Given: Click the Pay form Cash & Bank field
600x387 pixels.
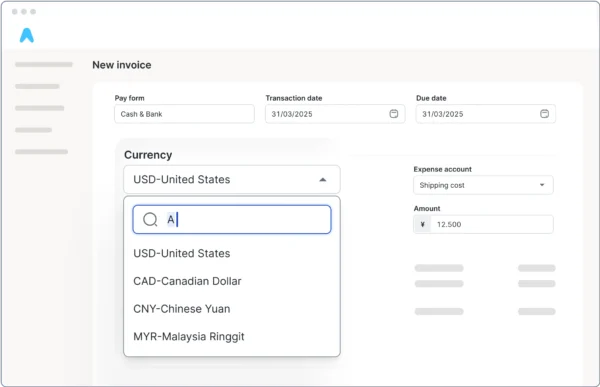Looking at the screenshot, I should click(x=184, y=114).
